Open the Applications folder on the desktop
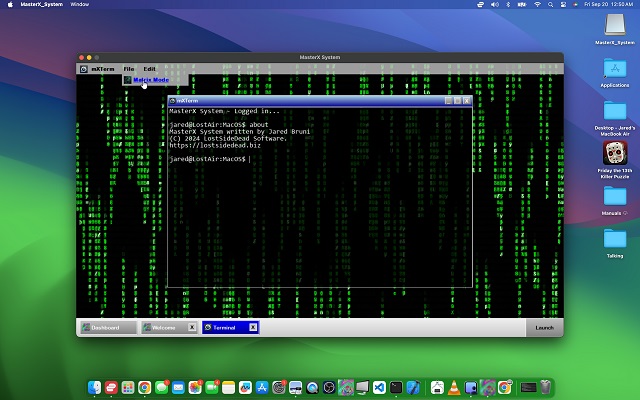This screenshot has width=640, height=400. [615, 73]
